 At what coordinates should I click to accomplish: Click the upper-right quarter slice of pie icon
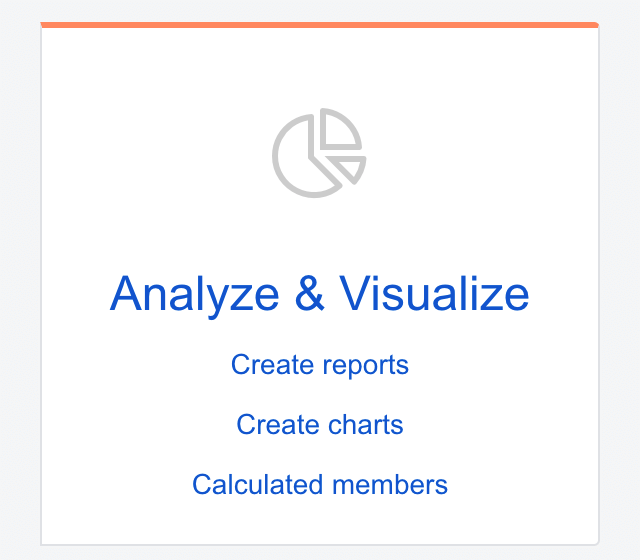click(339, 131)
